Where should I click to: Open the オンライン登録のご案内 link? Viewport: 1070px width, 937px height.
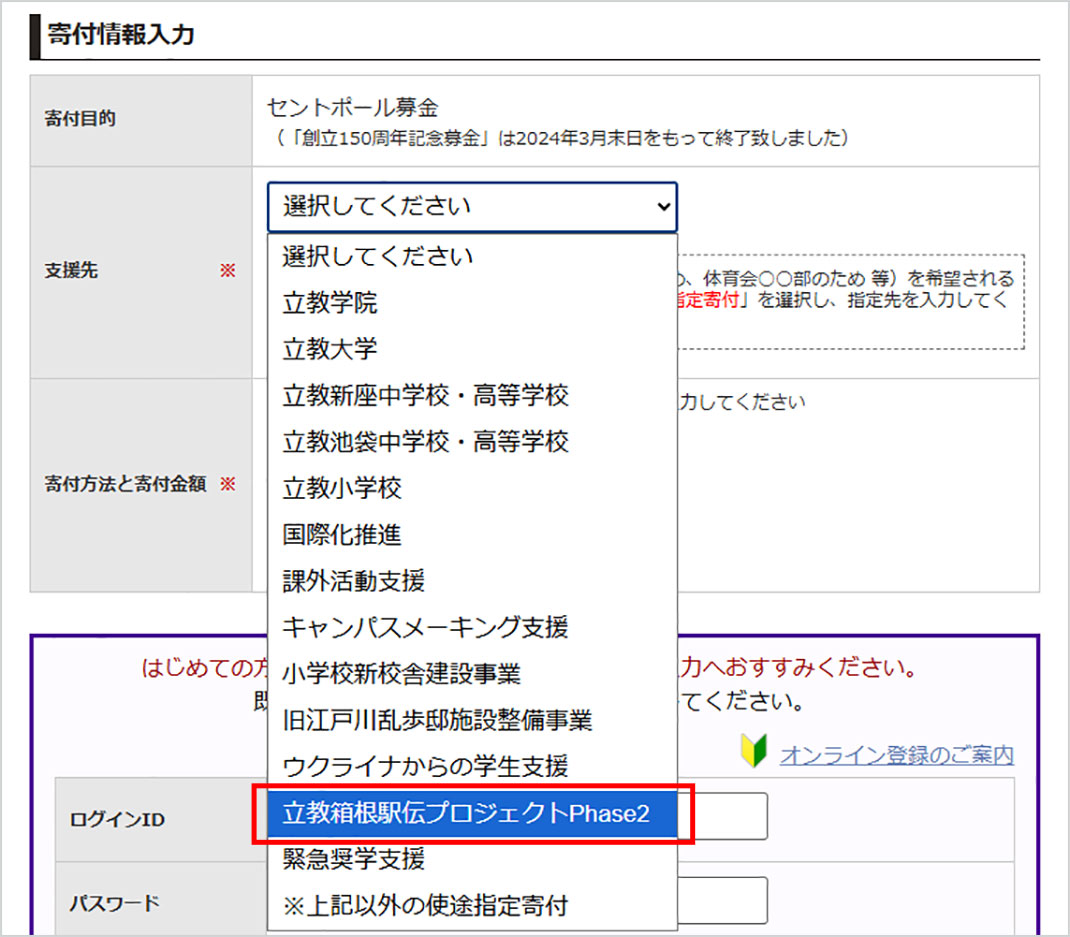[x=896, y=756]
